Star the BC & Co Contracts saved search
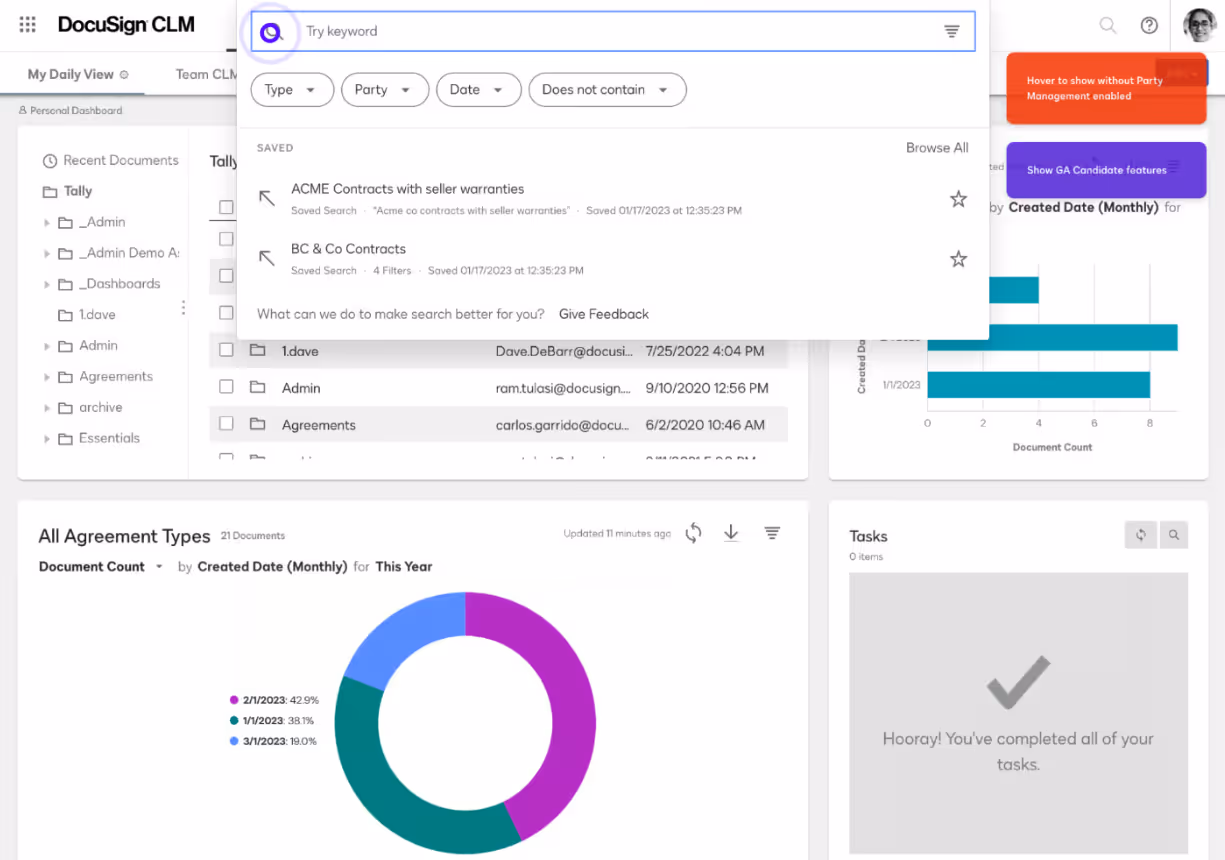The height and width of the screenshot is (860, 1225). pos(958,258)
